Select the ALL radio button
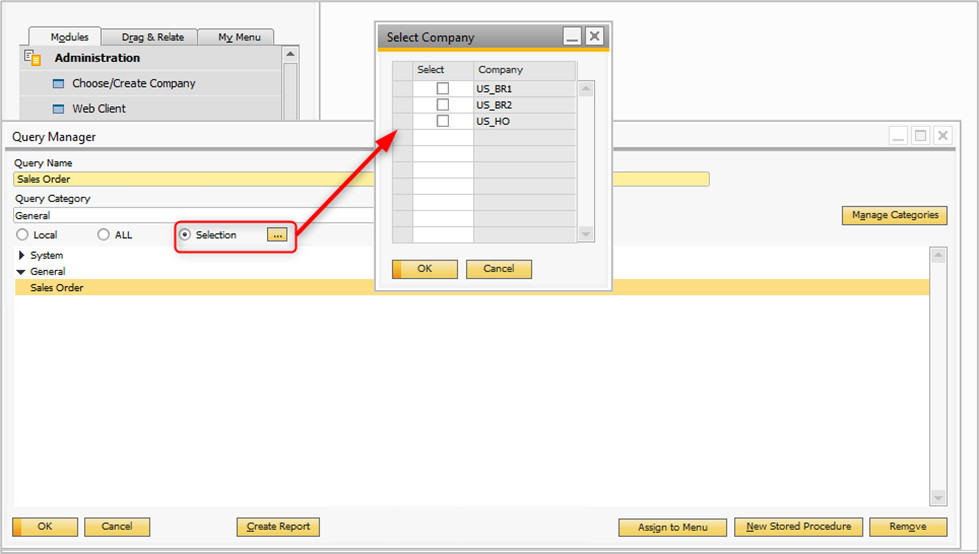 point(104,235)
